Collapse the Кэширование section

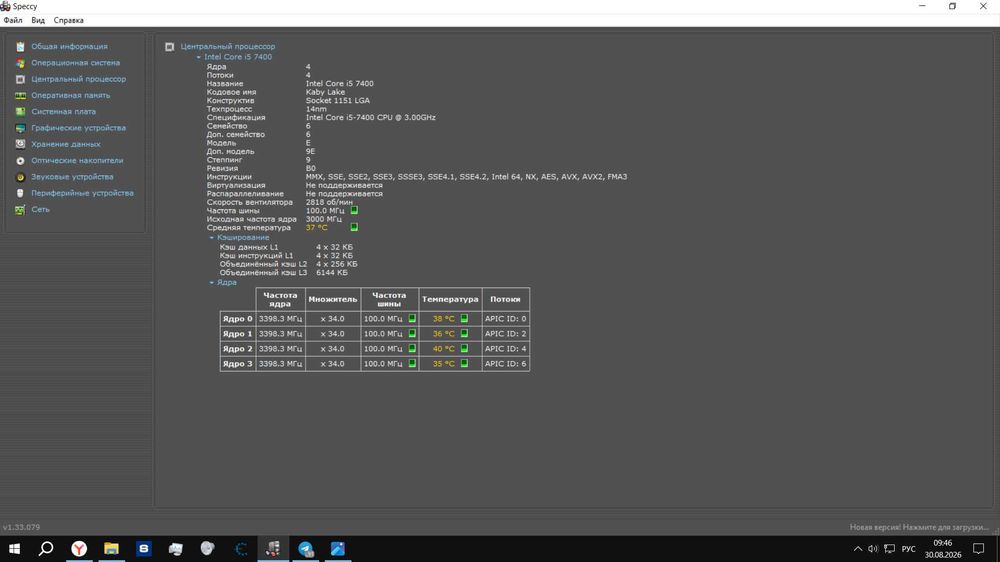pos(212,237)
